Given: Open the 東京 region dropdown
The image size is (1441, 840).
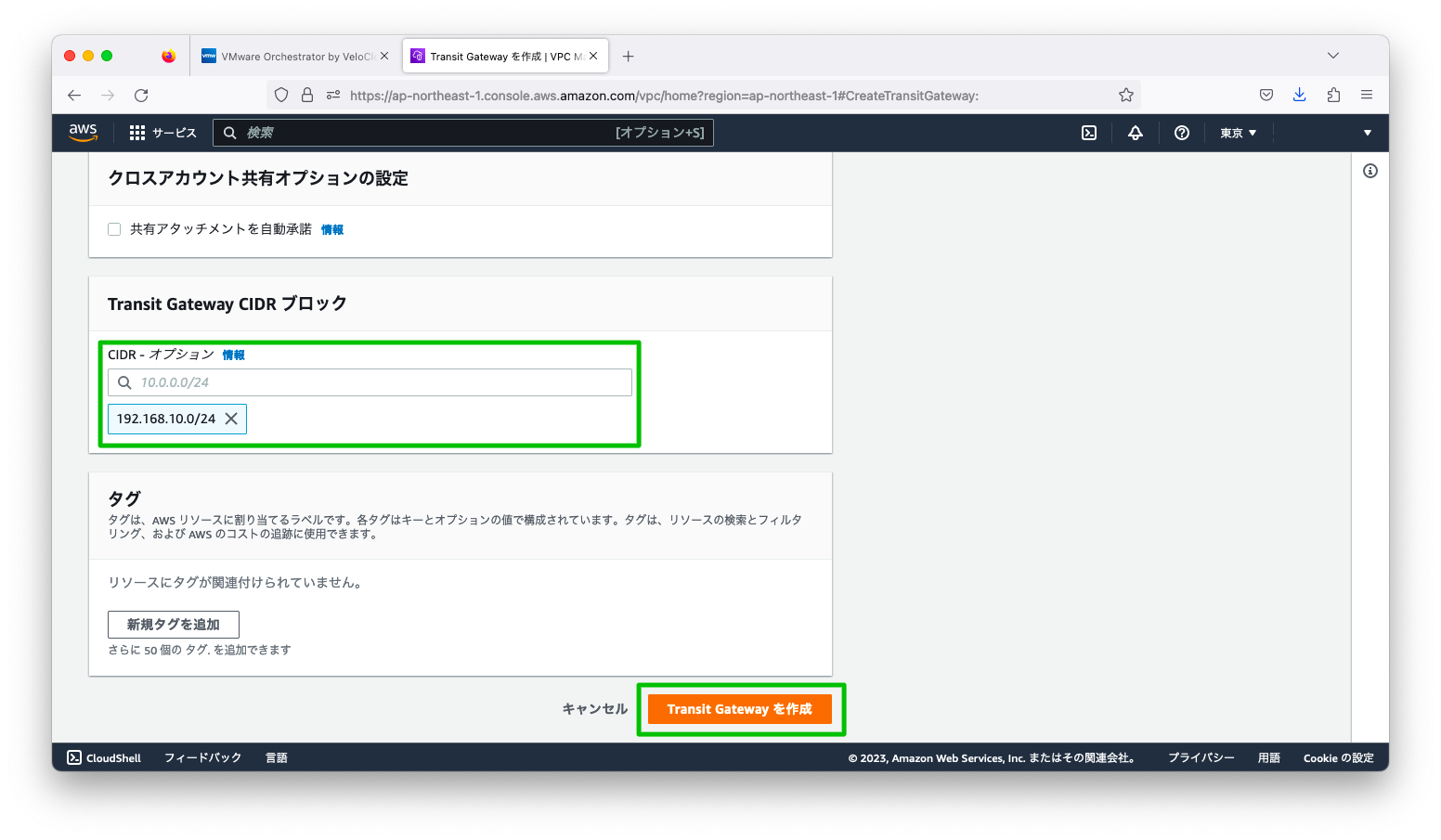Looking at the screenshot, I should [1238, 133].
